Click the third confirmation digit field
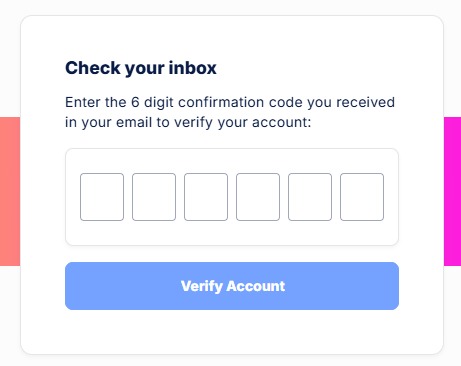 (206, 197)
